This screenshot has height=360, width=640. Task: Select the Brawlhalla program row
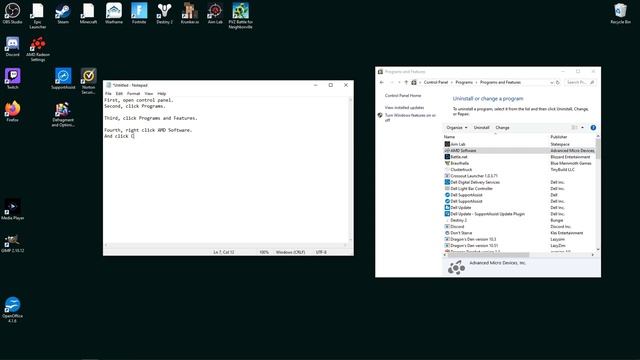519,163
